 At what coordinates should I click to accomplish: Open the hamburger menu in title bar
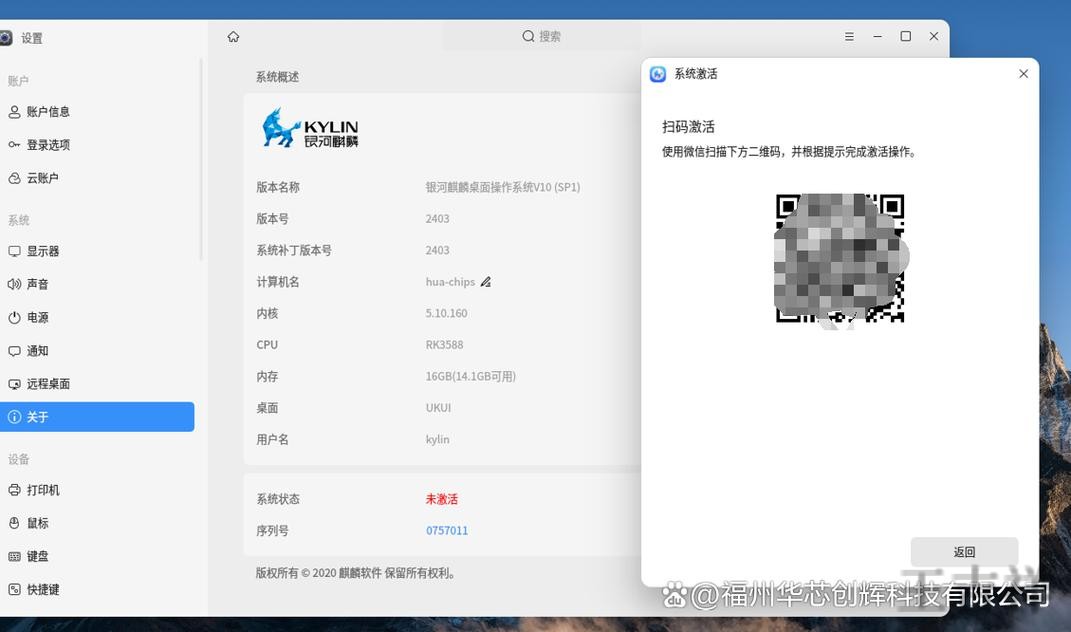point(849,36)
